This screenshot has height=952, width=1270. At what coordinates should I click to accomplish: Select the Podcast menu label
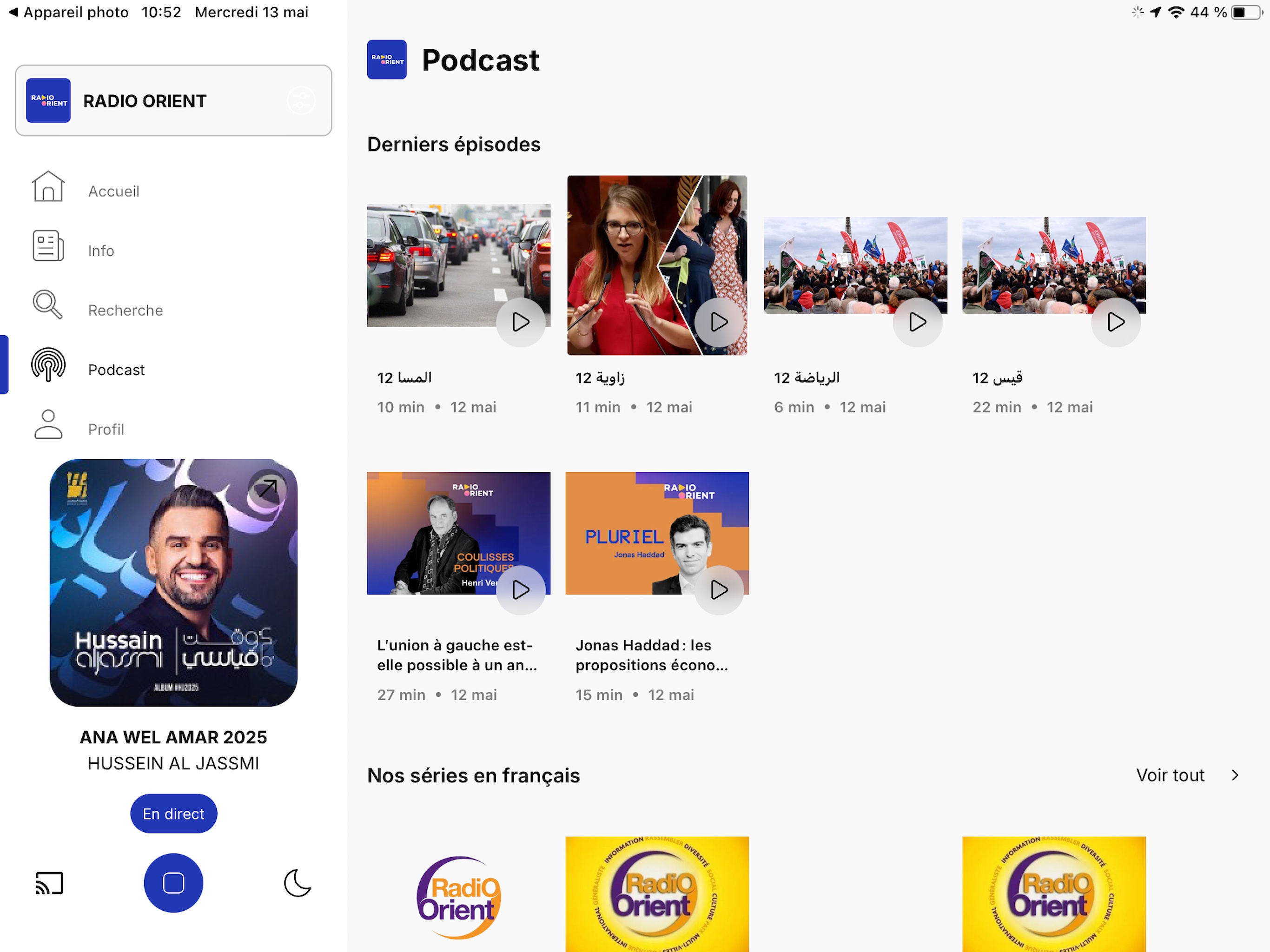coord(116,370)
